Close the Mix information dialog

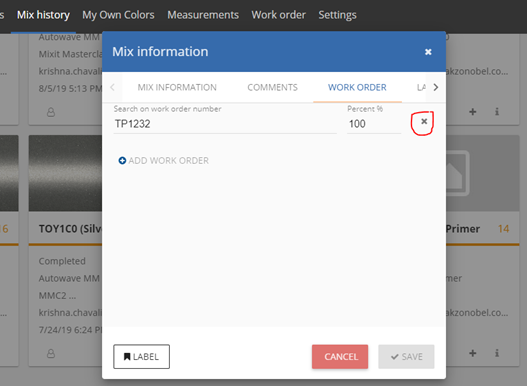coord(428,52)
